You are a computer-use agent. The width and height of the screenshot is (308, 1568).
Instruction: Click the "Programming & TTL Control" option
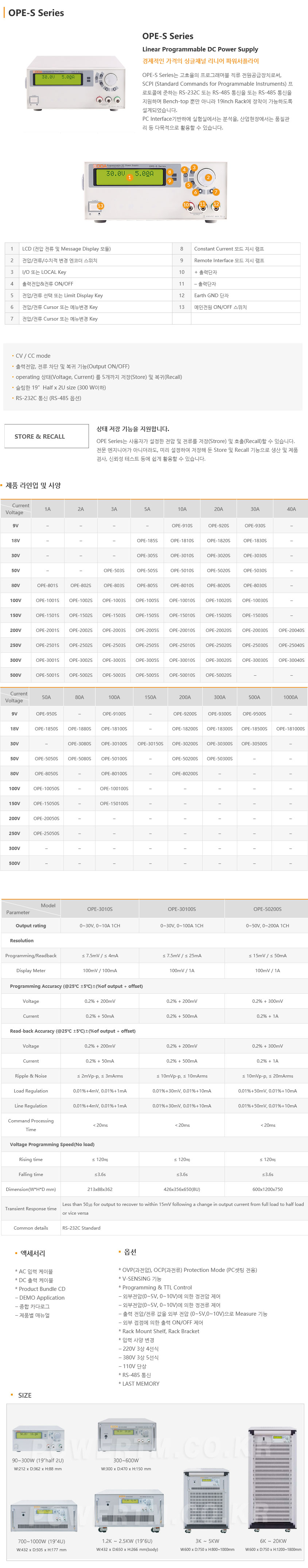(x=155, y=1287)
